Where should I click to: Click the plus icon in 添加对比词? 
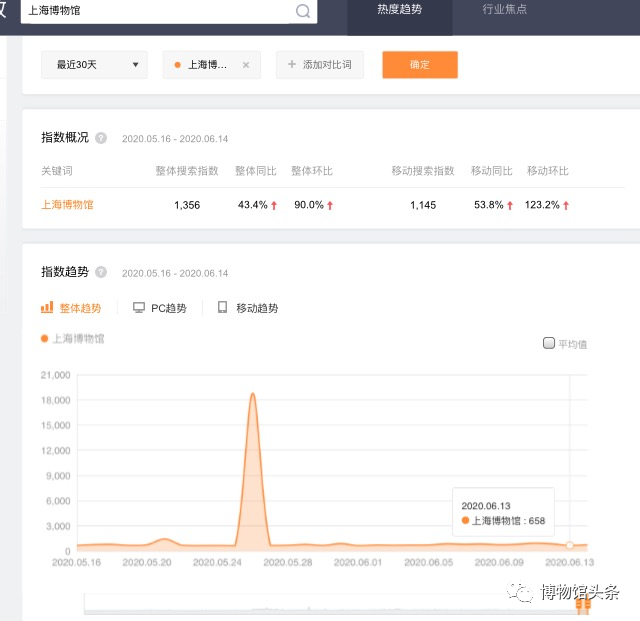click(x=291, y=64)
